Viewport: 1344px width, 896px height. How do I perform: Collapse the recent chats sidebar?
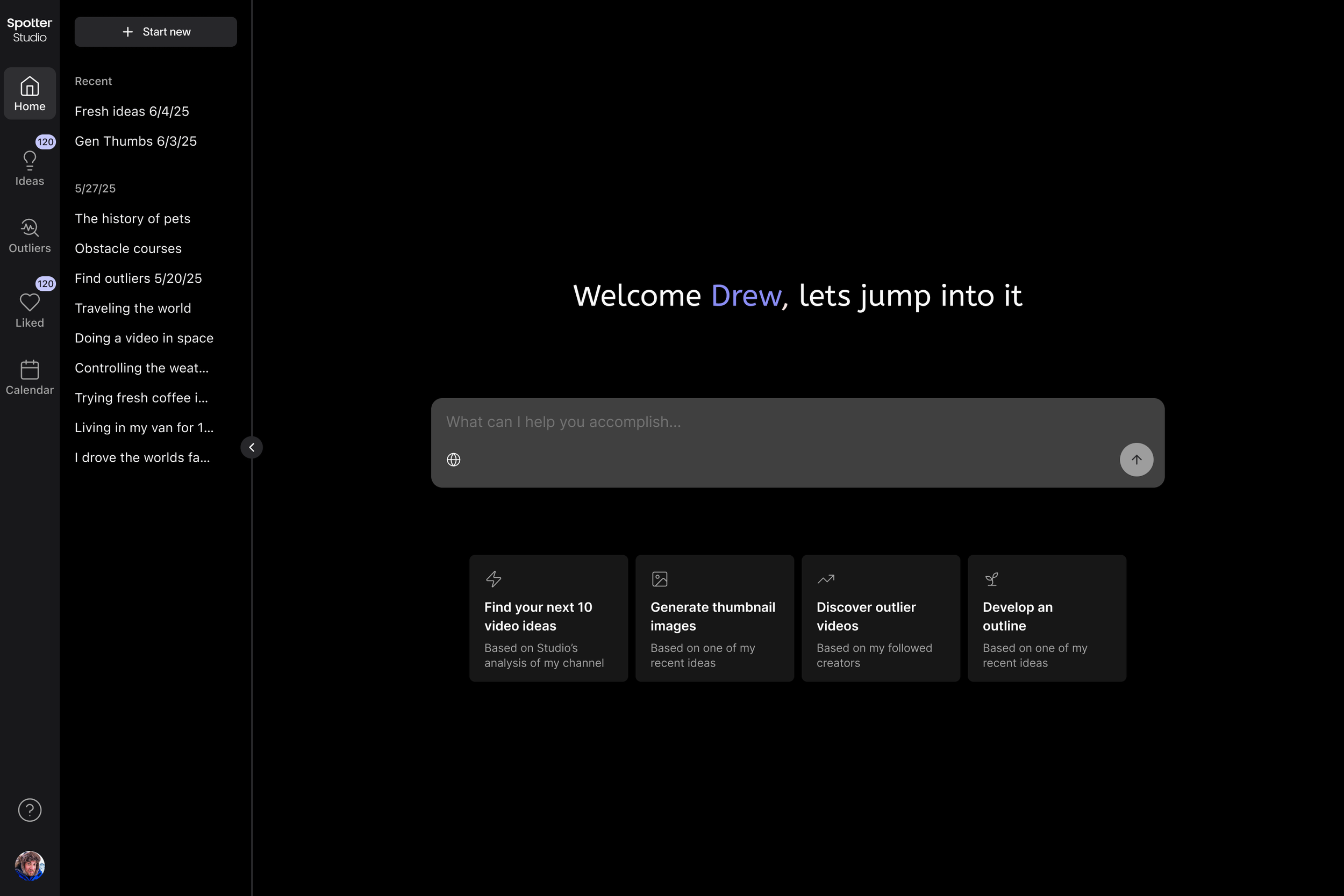[252, 447]
